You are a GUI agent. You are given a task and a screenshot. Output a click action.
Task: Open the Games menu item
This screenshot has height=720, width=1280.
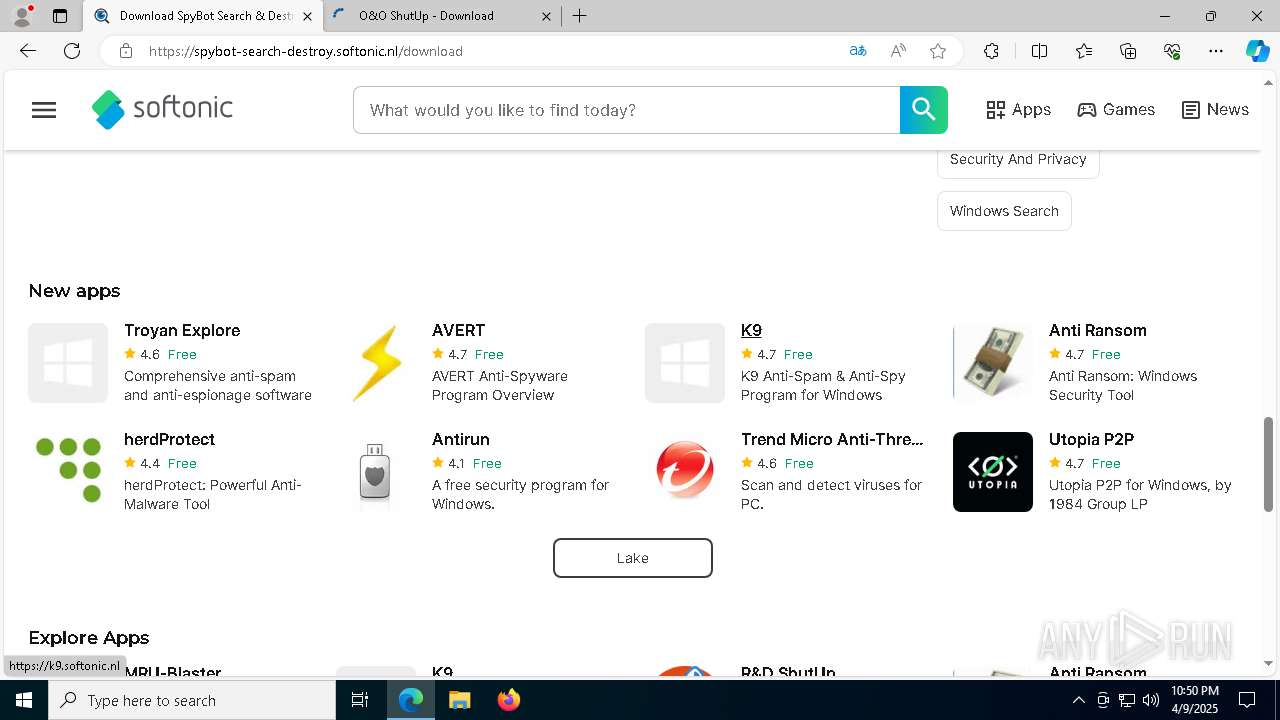click(1116, 110)
